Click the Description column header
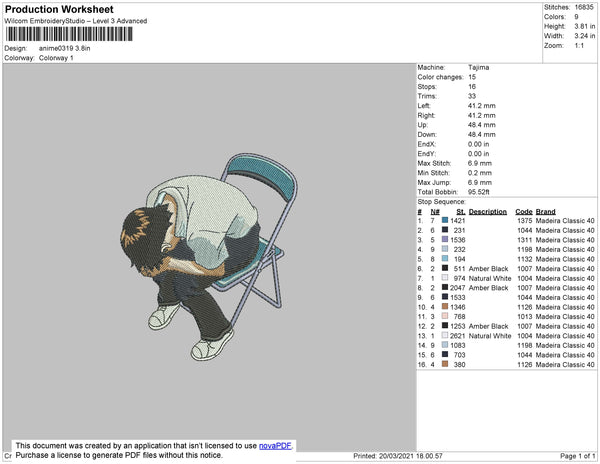 point(488,211)
